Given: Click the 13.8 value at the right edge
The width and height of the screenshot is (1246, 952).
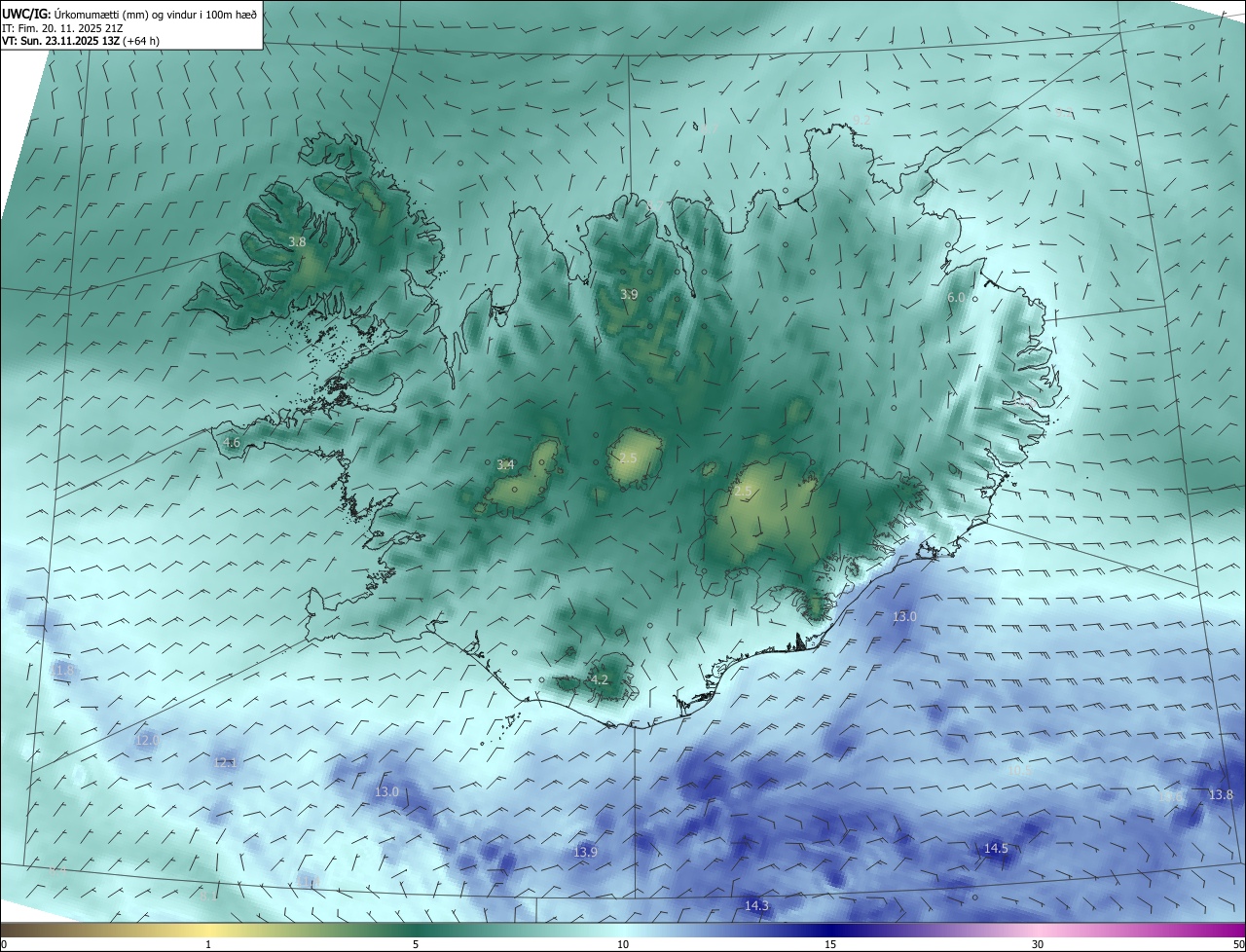Looking at the screenshot, I should pyautogui.click(x=1221, y=794).
